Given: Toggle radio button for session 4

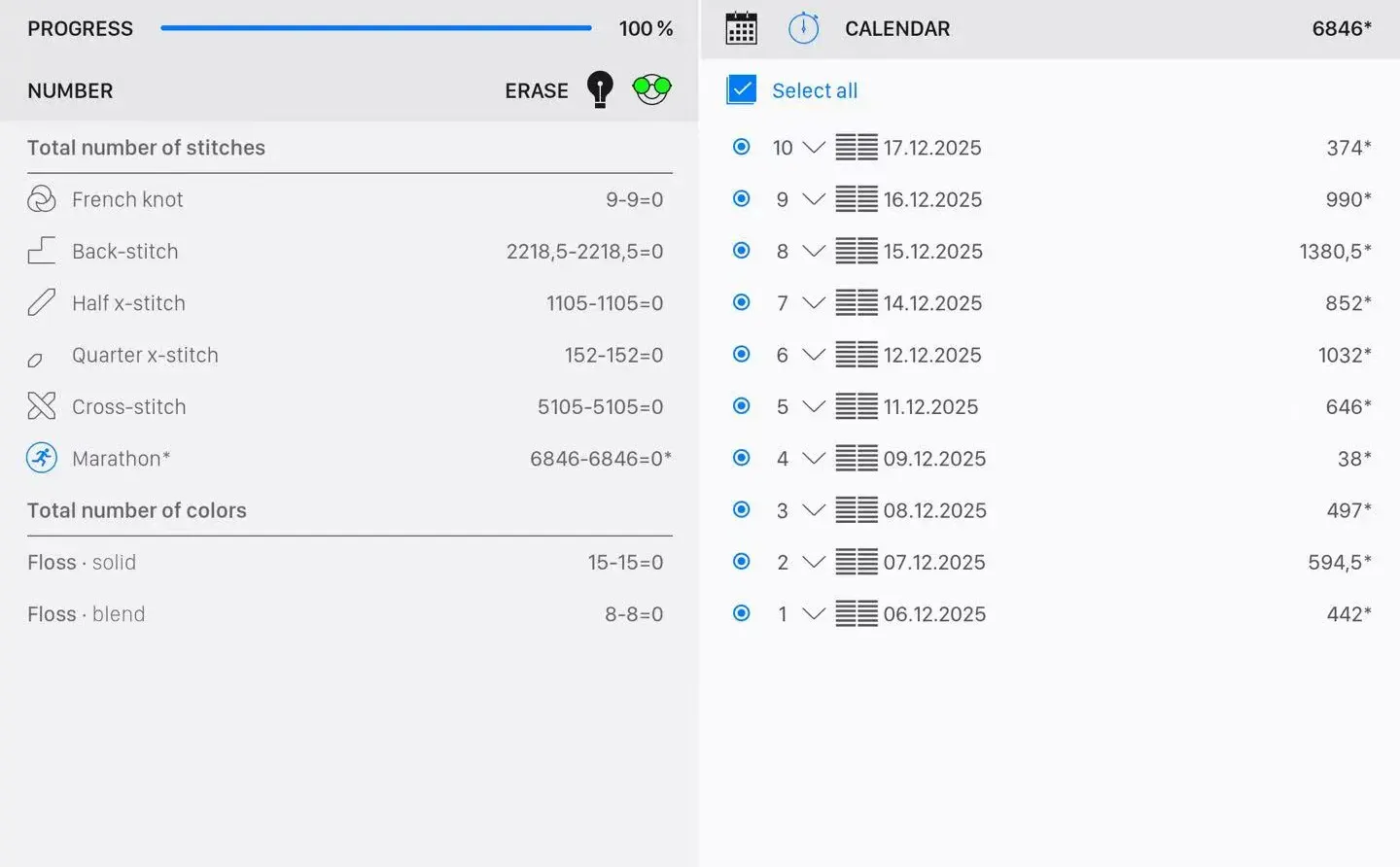Looking at the screenshot, I should pos(741,457).
